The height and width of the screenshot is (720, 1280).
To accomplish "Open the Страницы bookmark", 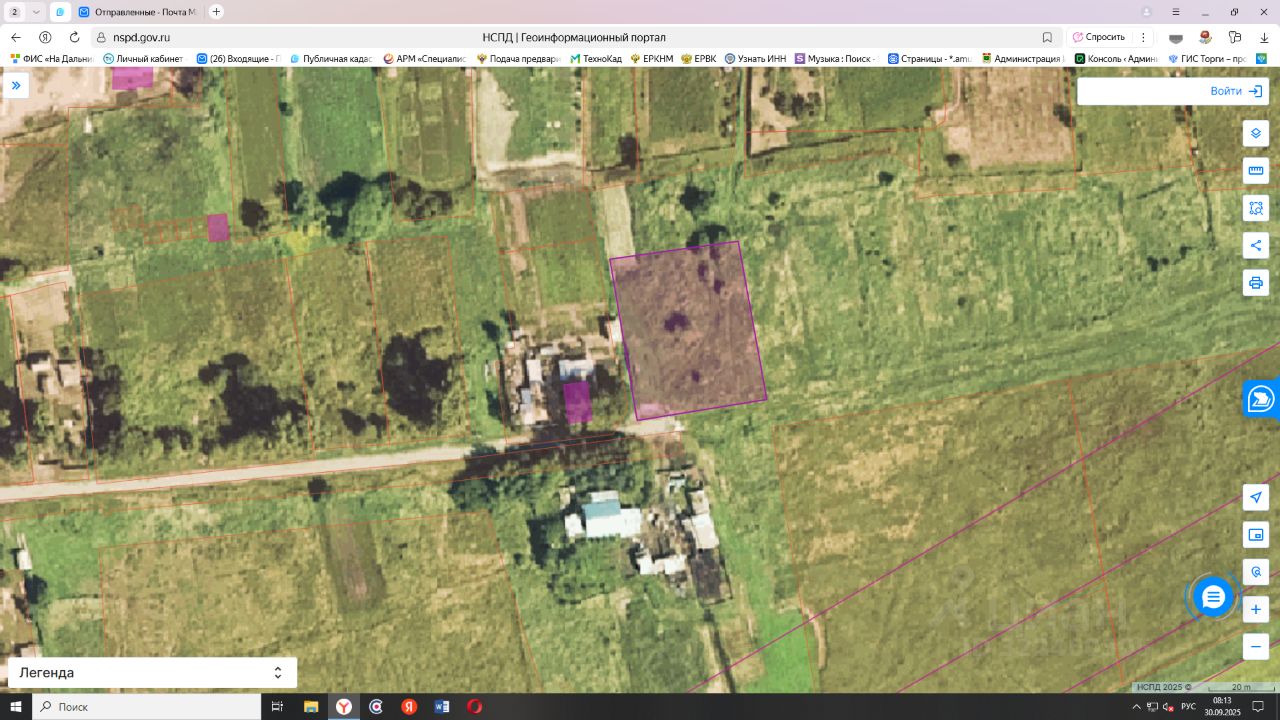I will click(929, 59).
